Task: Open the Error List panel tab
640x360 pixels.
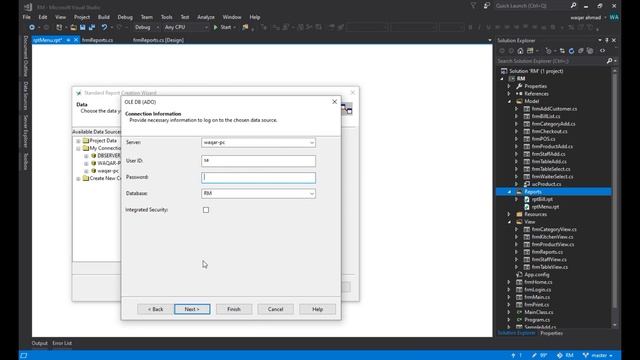Action: point(62,343)
